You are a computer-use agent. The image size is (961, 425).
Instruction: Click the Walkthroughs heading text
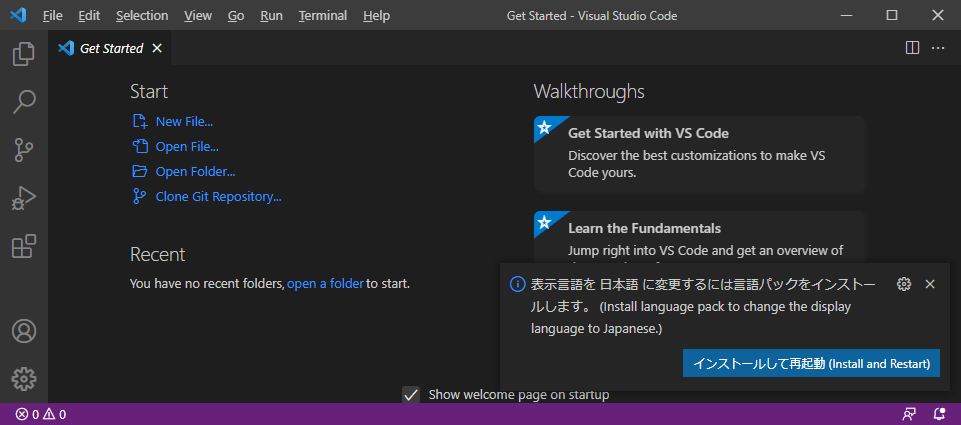click(x=589, y=91)
